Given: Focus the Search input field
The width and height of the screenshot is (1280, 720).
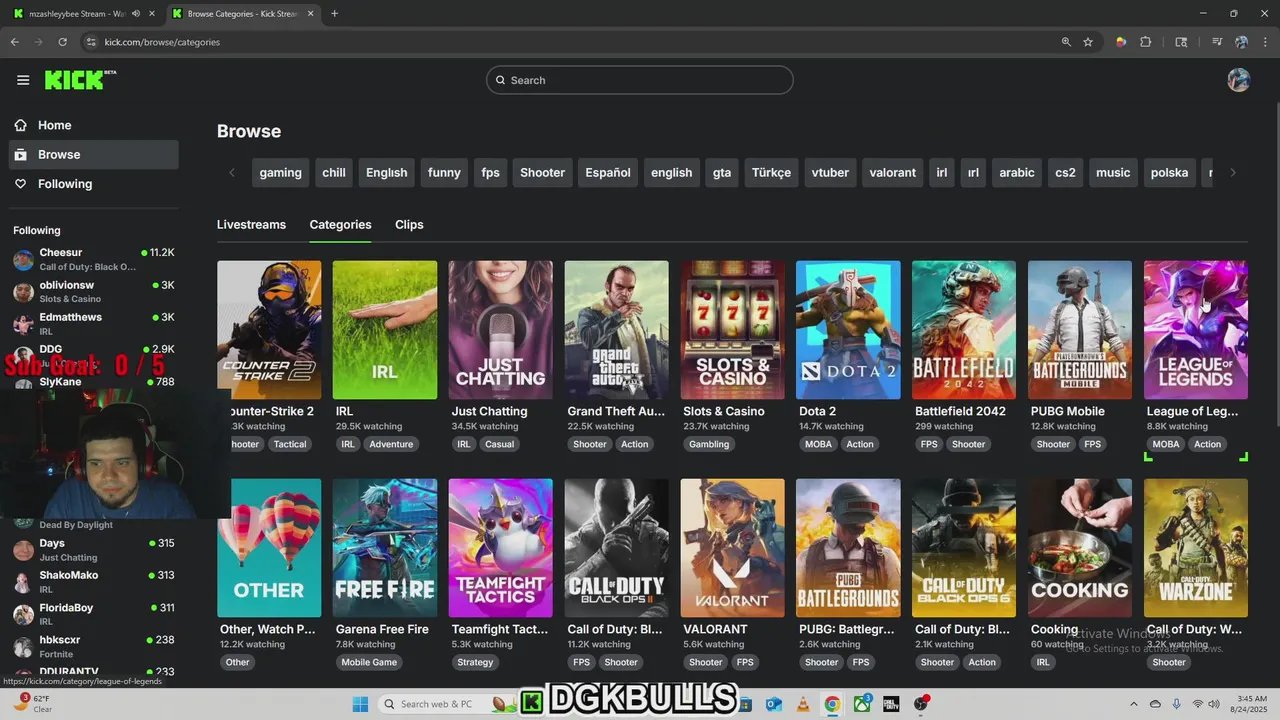Looking at the screenshot, I should point(640,80).
